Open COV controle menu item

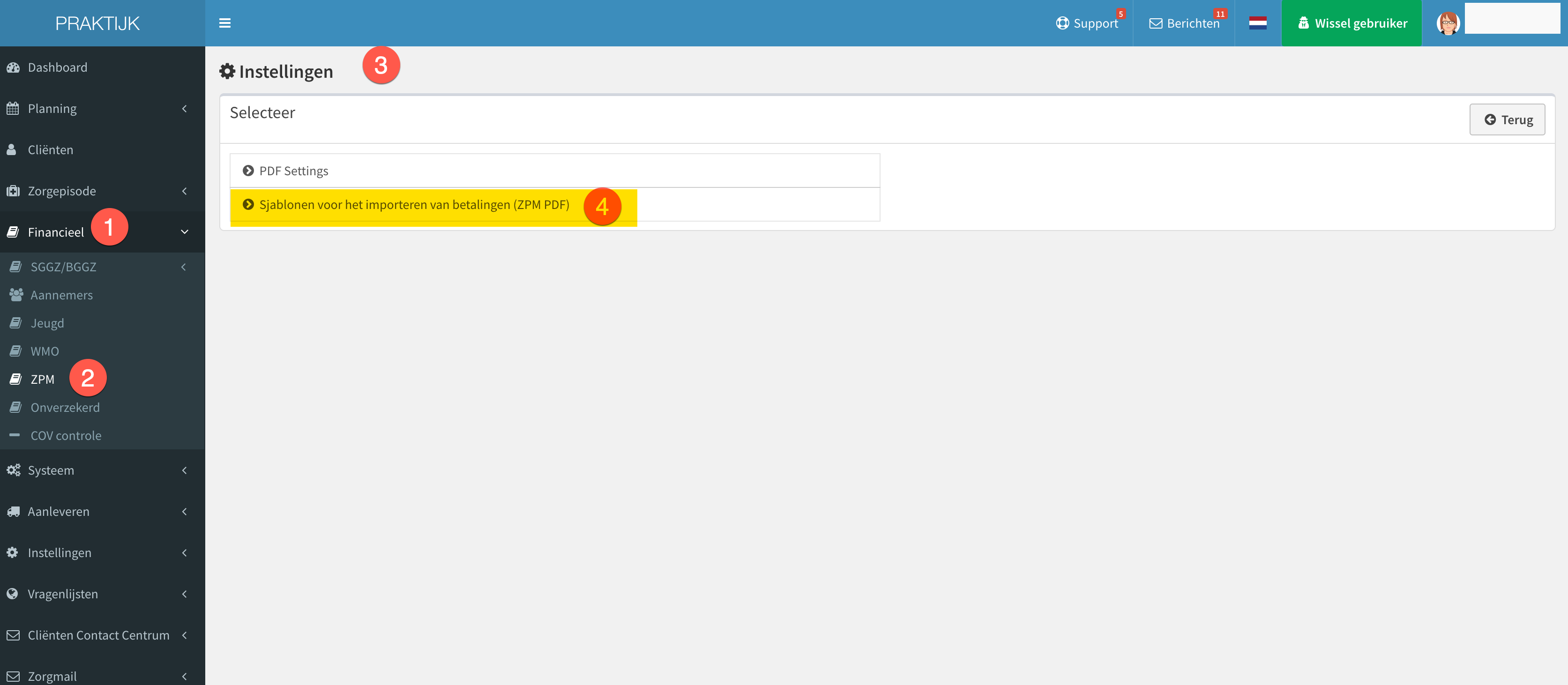102,436
